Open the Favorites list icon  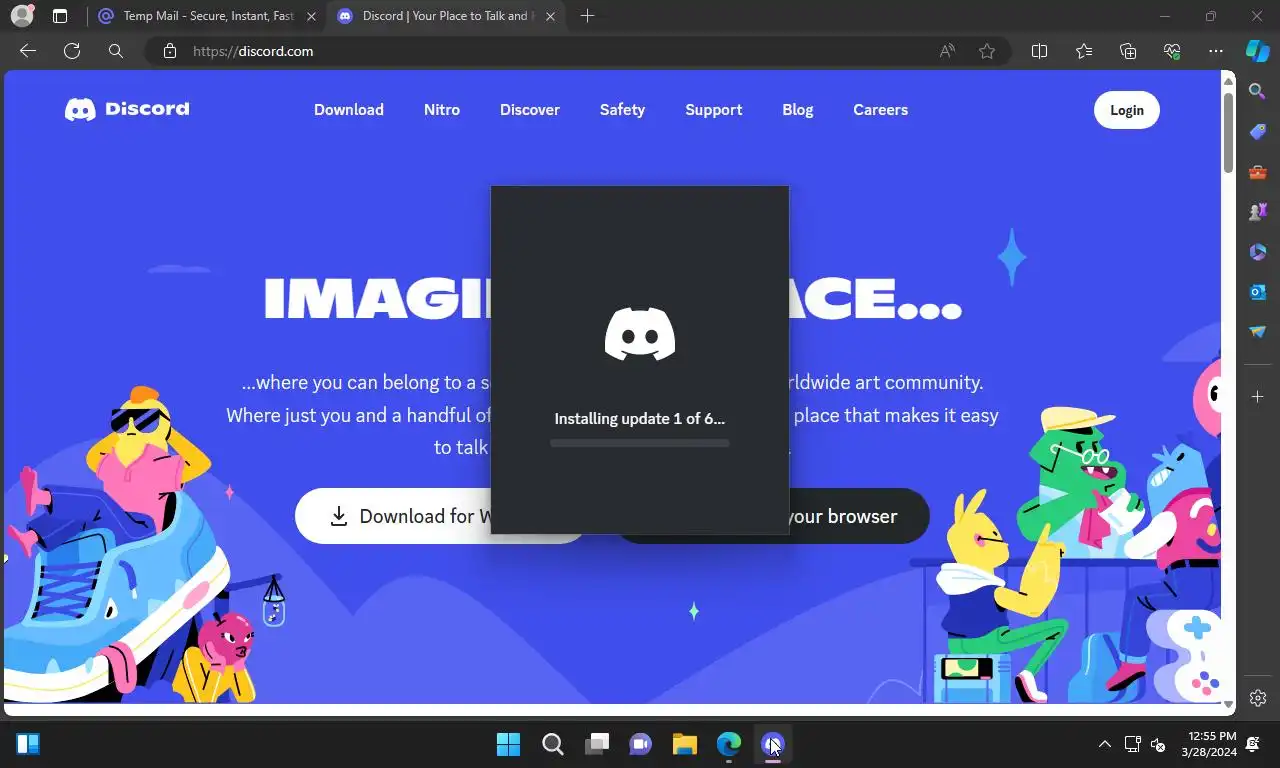point(1084,51)
